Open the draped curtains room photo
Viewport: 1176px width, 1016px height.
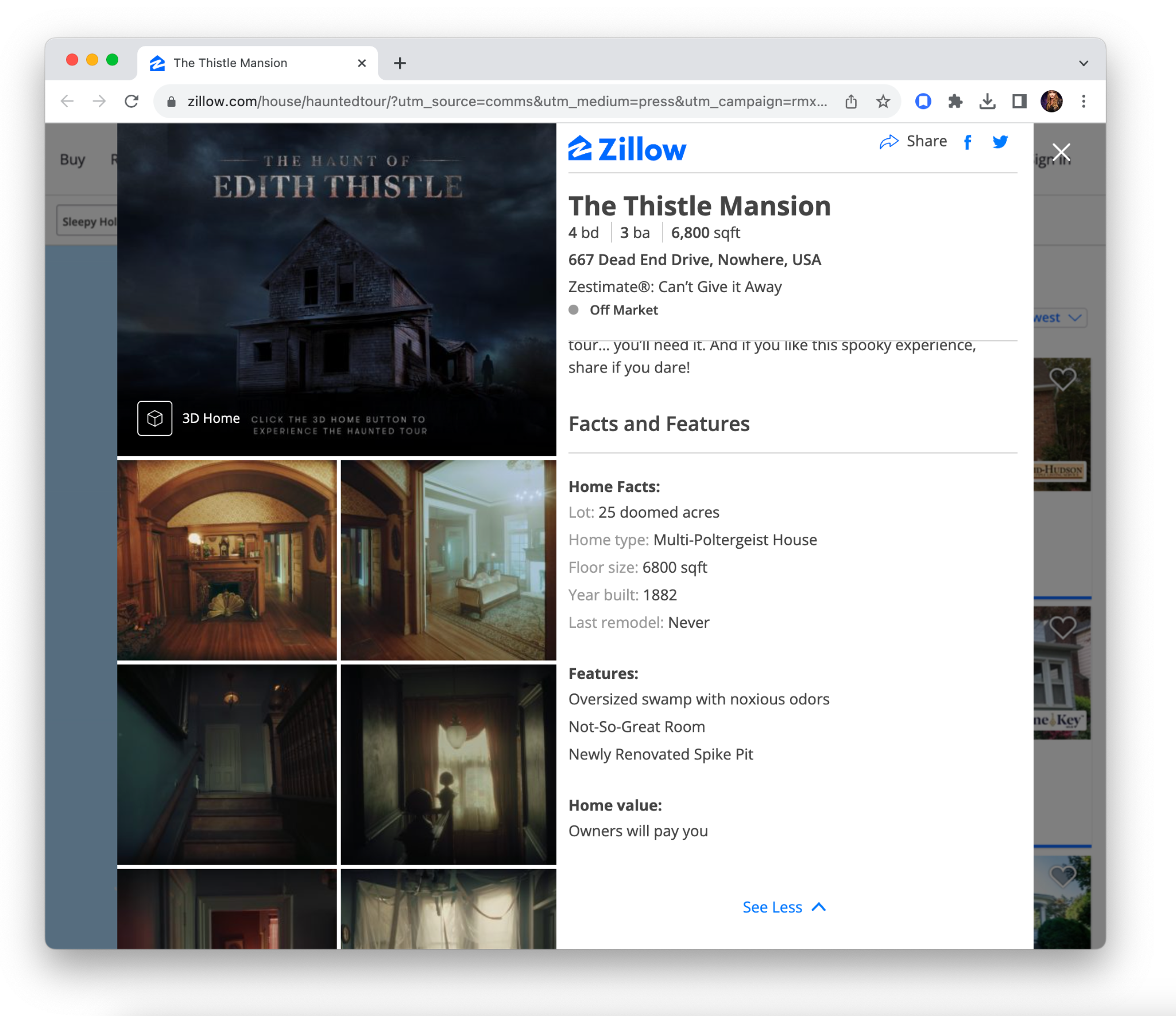[448, 909]
